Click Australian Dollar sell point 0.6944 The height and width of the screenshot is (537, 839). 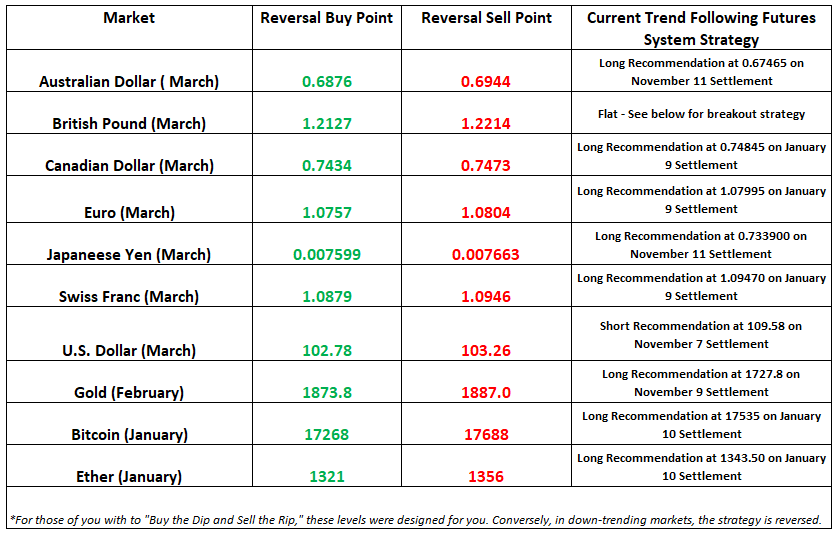point(486,82)
